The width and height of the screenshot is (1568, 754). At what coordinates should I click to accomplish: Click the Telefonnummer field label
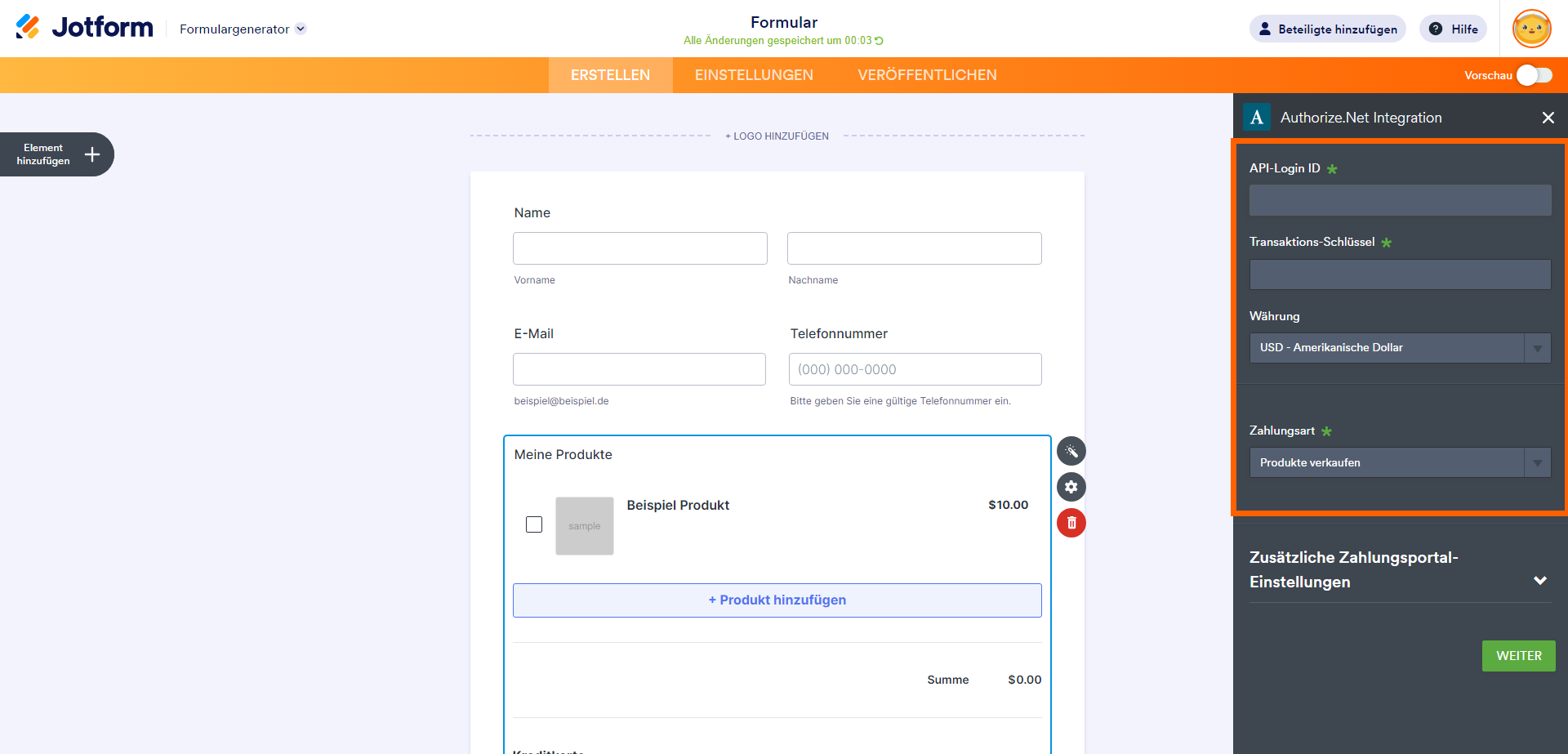[839, 334]
